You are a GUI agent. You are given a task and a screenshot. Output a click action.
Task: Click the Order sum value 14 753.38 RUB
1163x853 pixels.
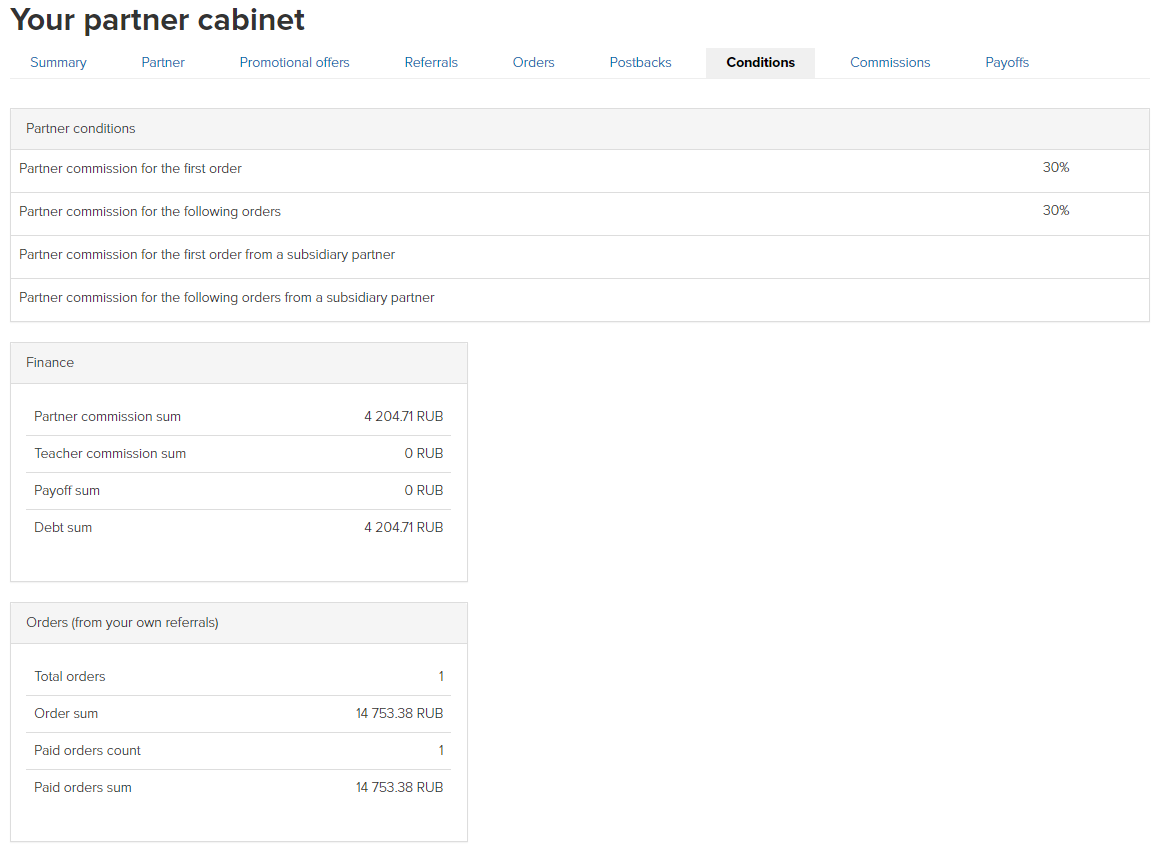coord(399,714)
